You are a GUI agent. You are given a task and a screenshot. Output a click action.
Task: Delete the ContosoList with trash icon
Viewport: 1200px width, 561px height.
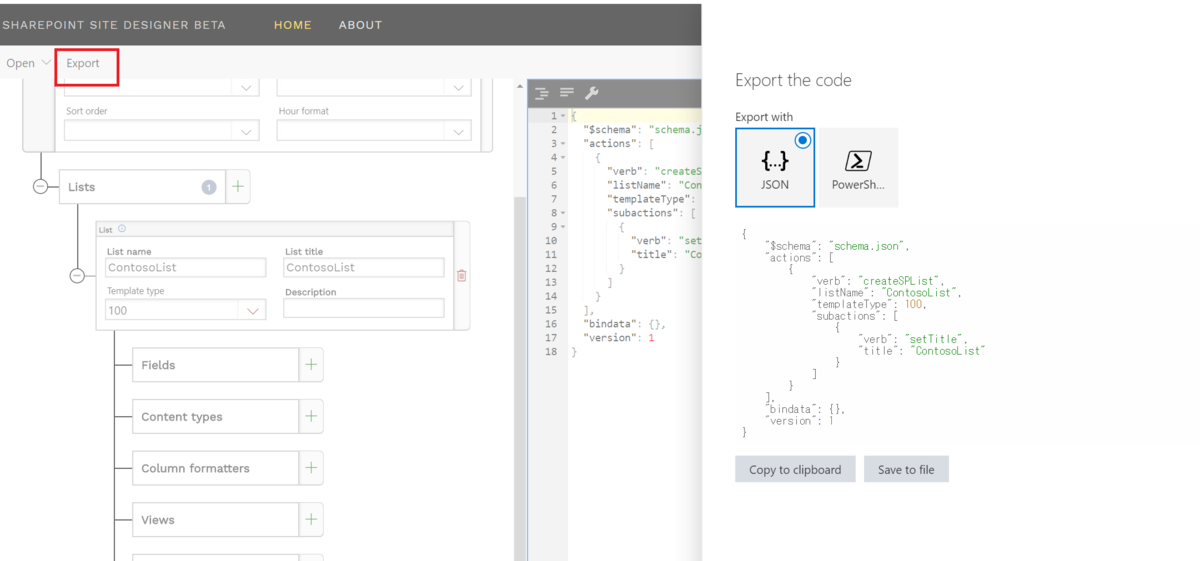(461, 276)
